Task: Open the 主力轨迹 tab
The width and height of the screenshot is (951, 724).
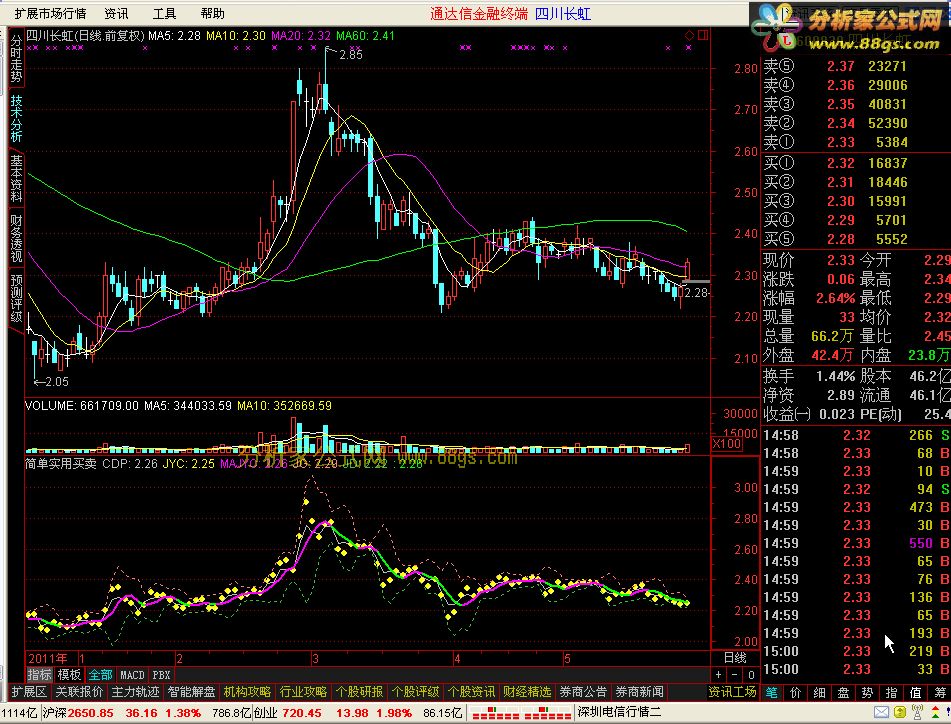Action: click(135, 691)
